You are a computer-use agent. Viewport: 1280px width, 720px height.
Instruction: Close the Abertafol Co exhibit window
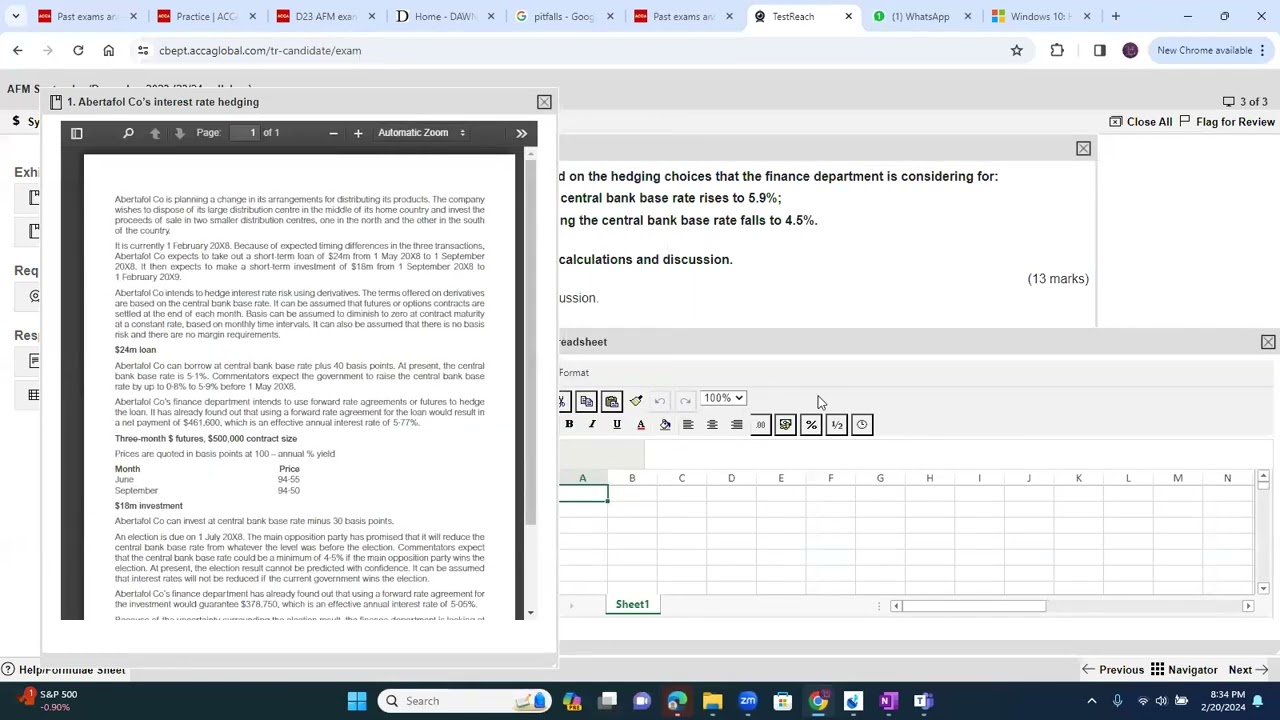point(544,102)
